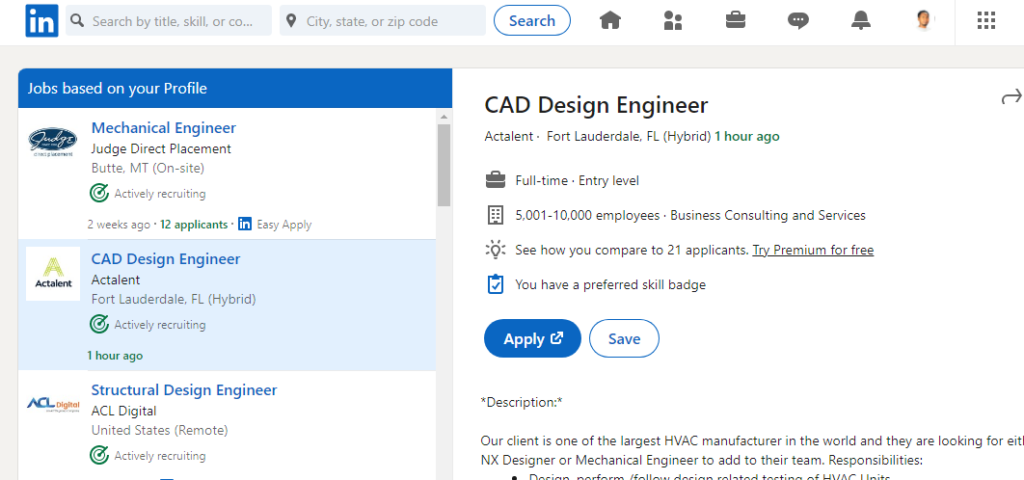The height and width of the screenshot is (480, 1024).
Task: Click the Search button
Action: [x=532, y=20]
